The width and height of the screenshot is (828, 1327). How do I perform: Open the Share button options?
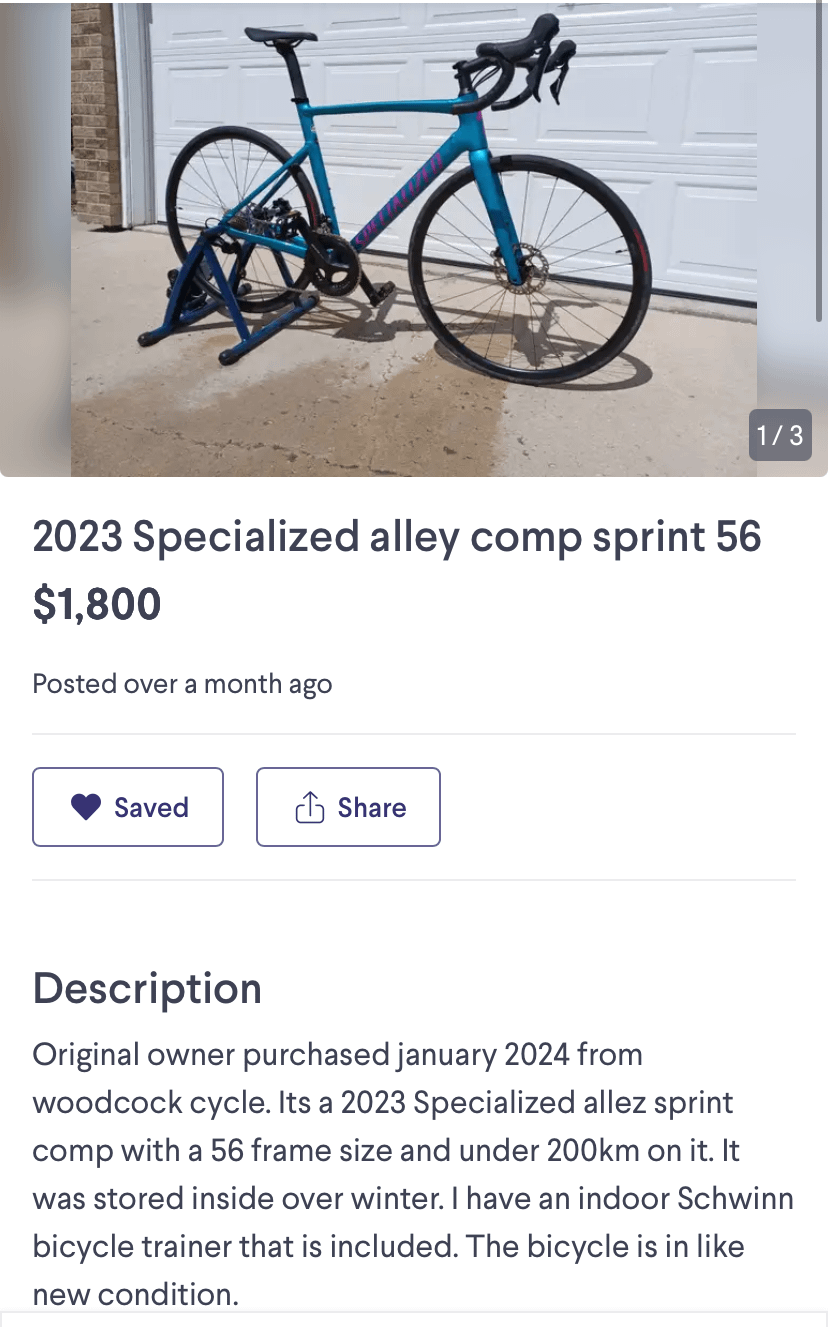[x=348, y=807]
